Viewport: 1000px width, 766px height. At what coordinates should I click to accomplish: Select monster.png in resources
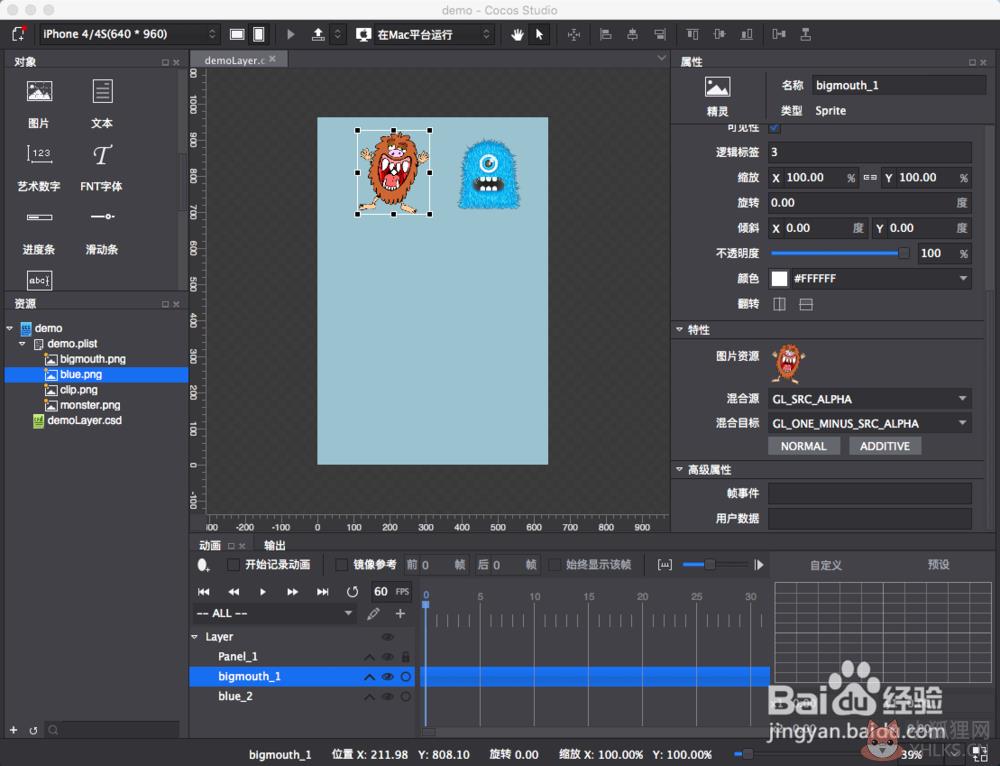[x=90, y=405]
